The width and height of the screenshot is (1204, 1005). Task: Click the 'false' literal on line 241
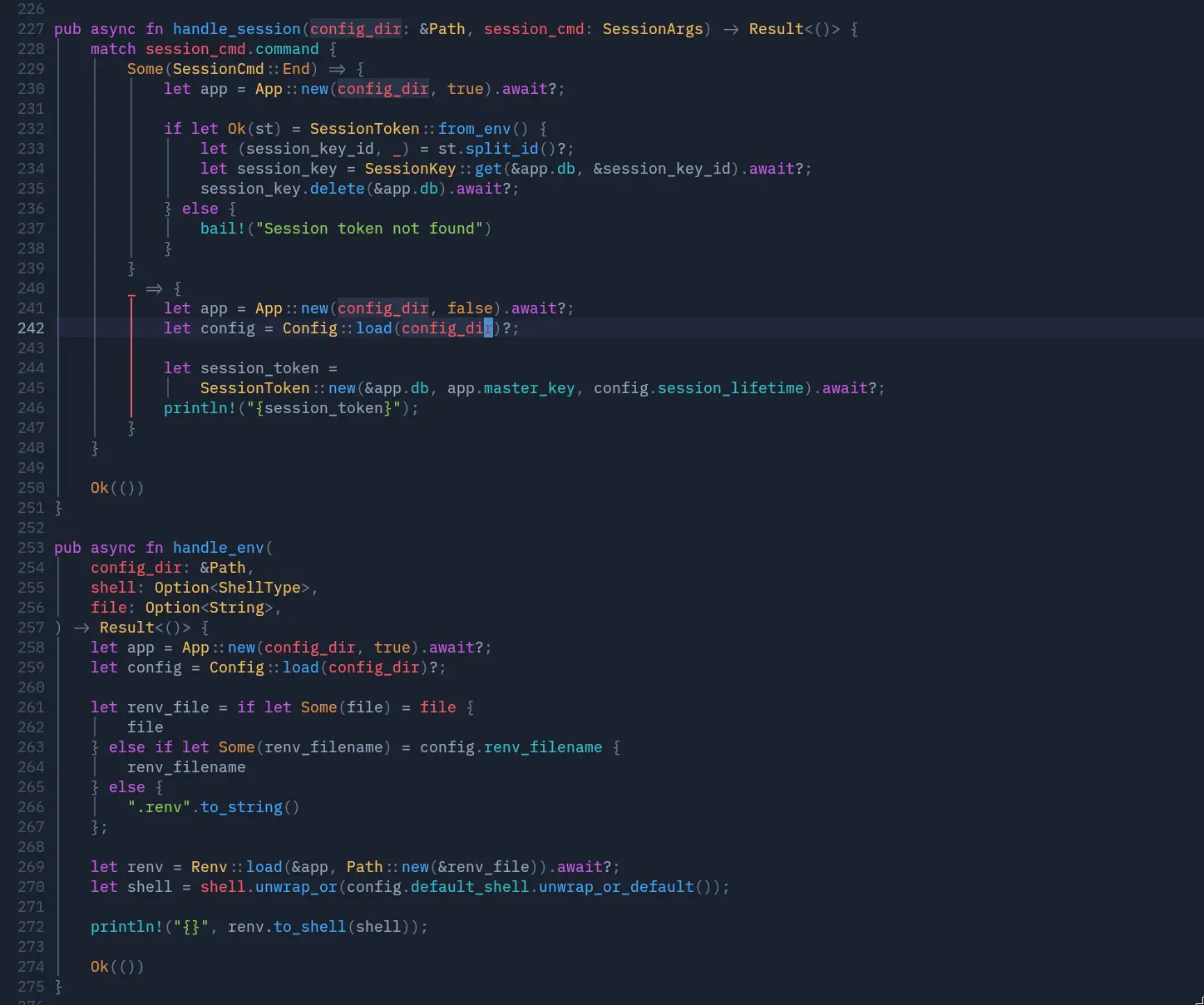tap(470, 308)
